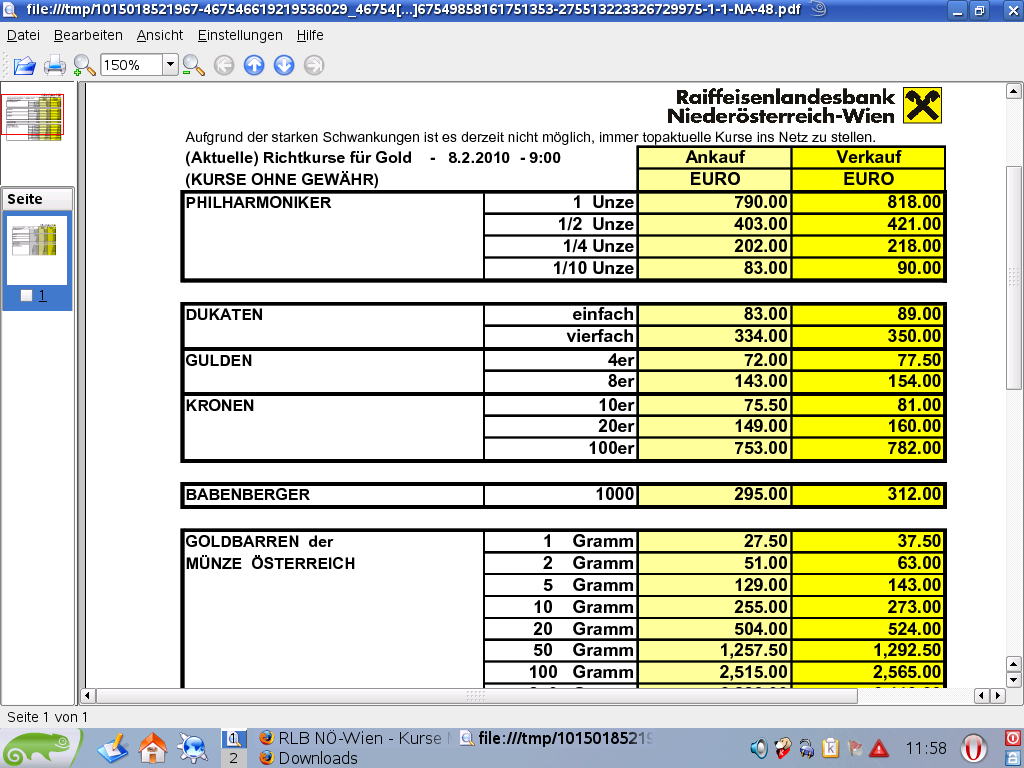Open the home folder icon in the panel
Screen dimensions: 1024x768
(x=153, y=748)
